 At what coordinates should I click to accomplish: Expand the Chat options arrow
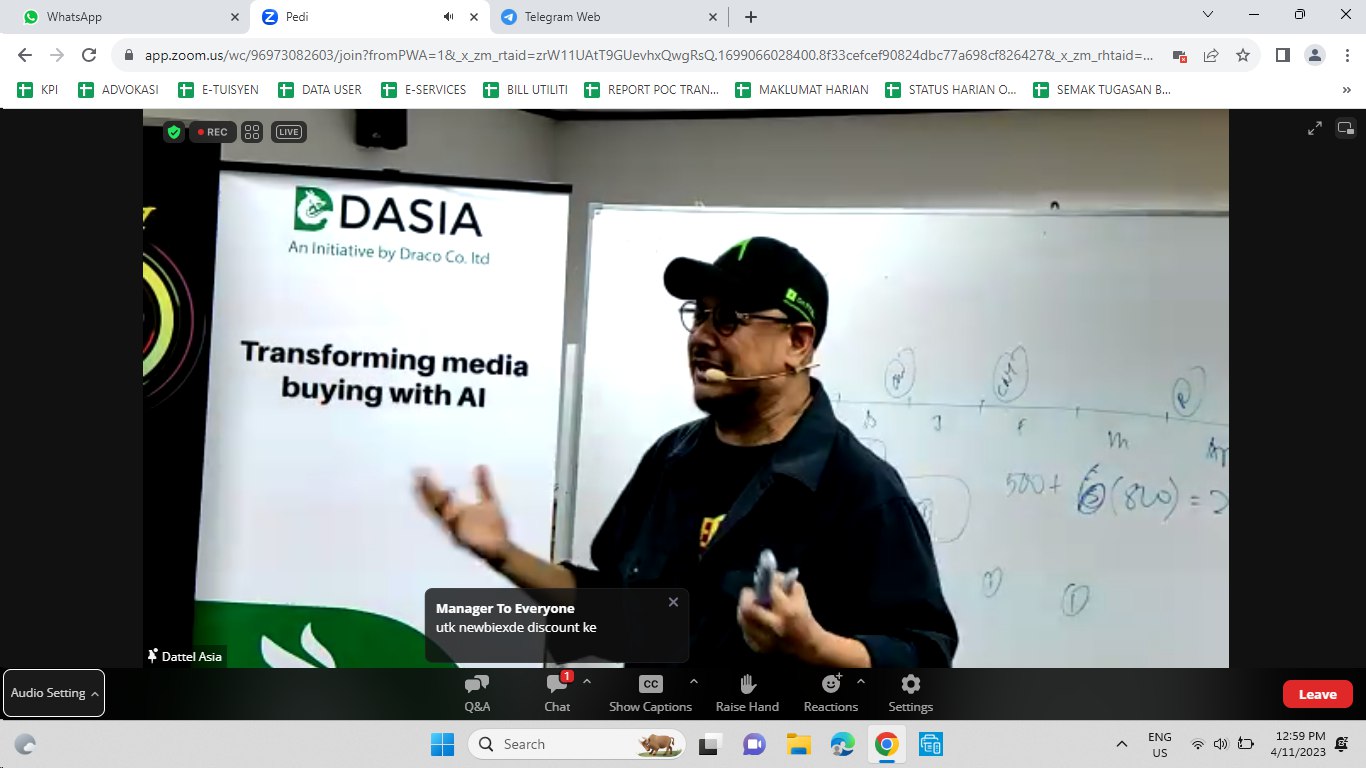pos(587,682)
